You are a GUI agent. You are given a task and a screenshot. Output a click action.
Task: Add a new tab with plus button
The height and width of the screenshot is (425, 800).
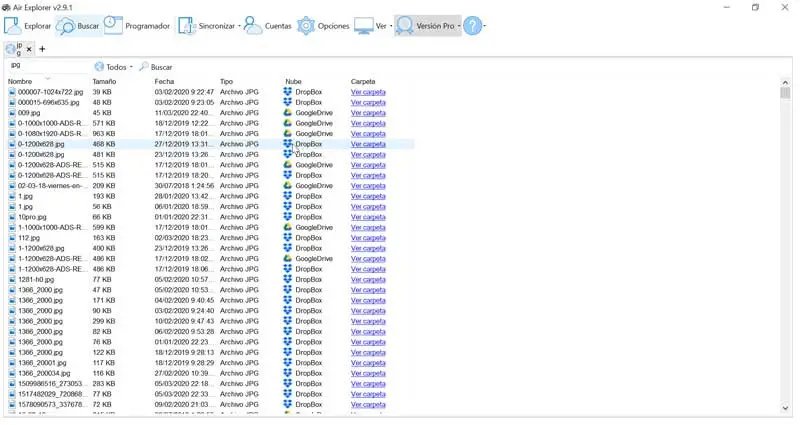pos(42,49)
